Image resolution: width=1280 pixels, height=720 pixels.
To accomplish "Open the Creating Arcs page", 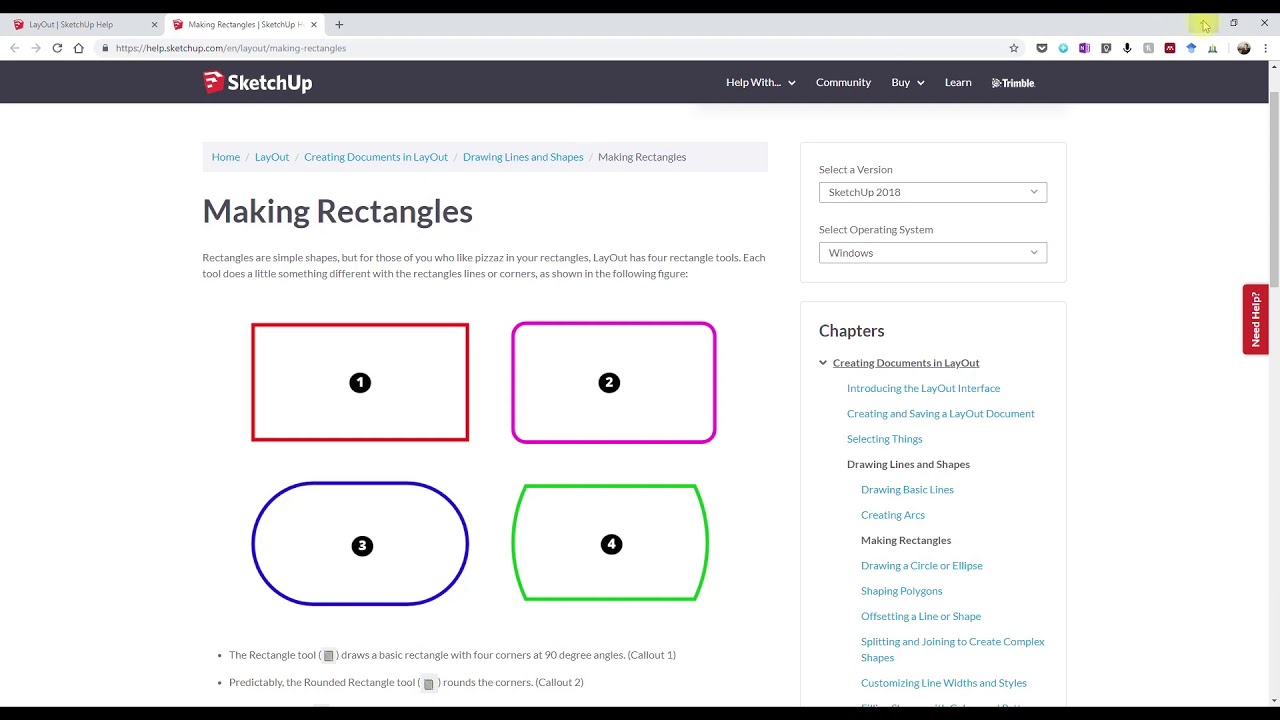I will [893, 515].
